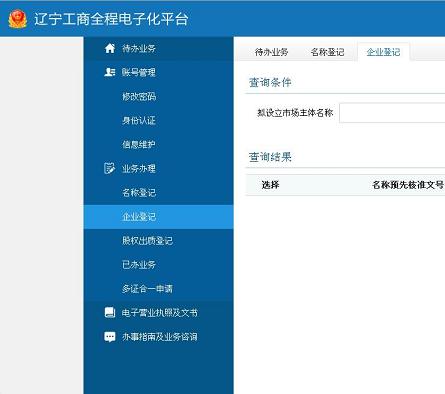This screenshot has height=394, width=445.
Task: Open 电子营业执照及文书 in sidebar
Action: coord(159,313)
